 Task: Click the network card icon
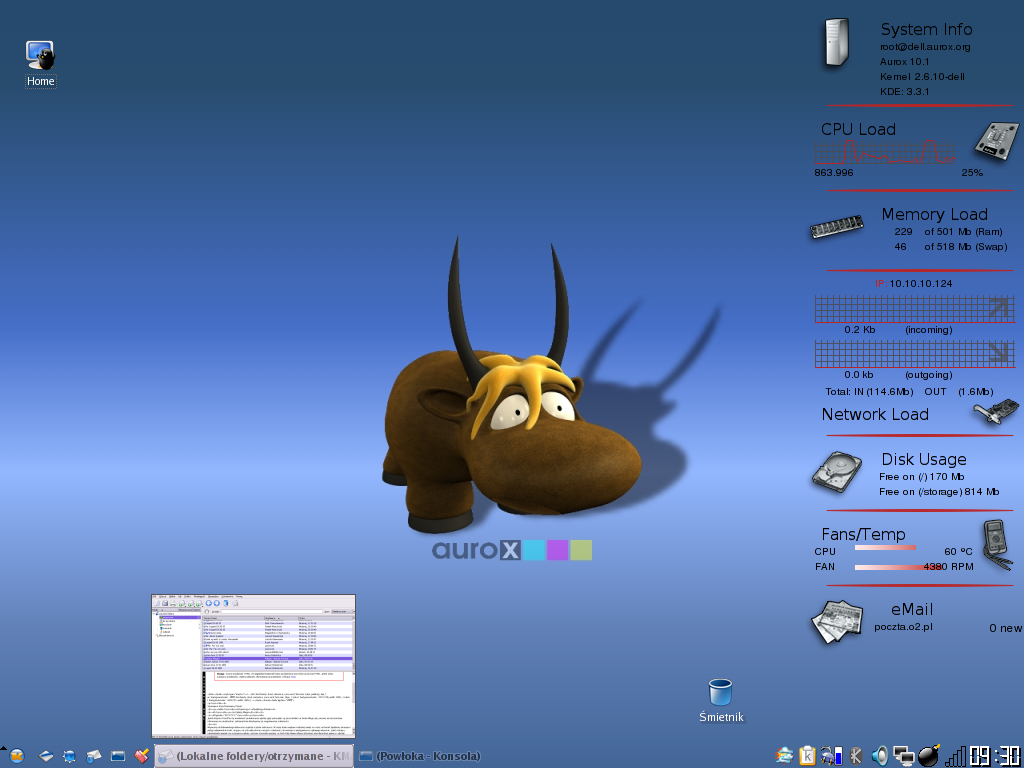(995, 413)
